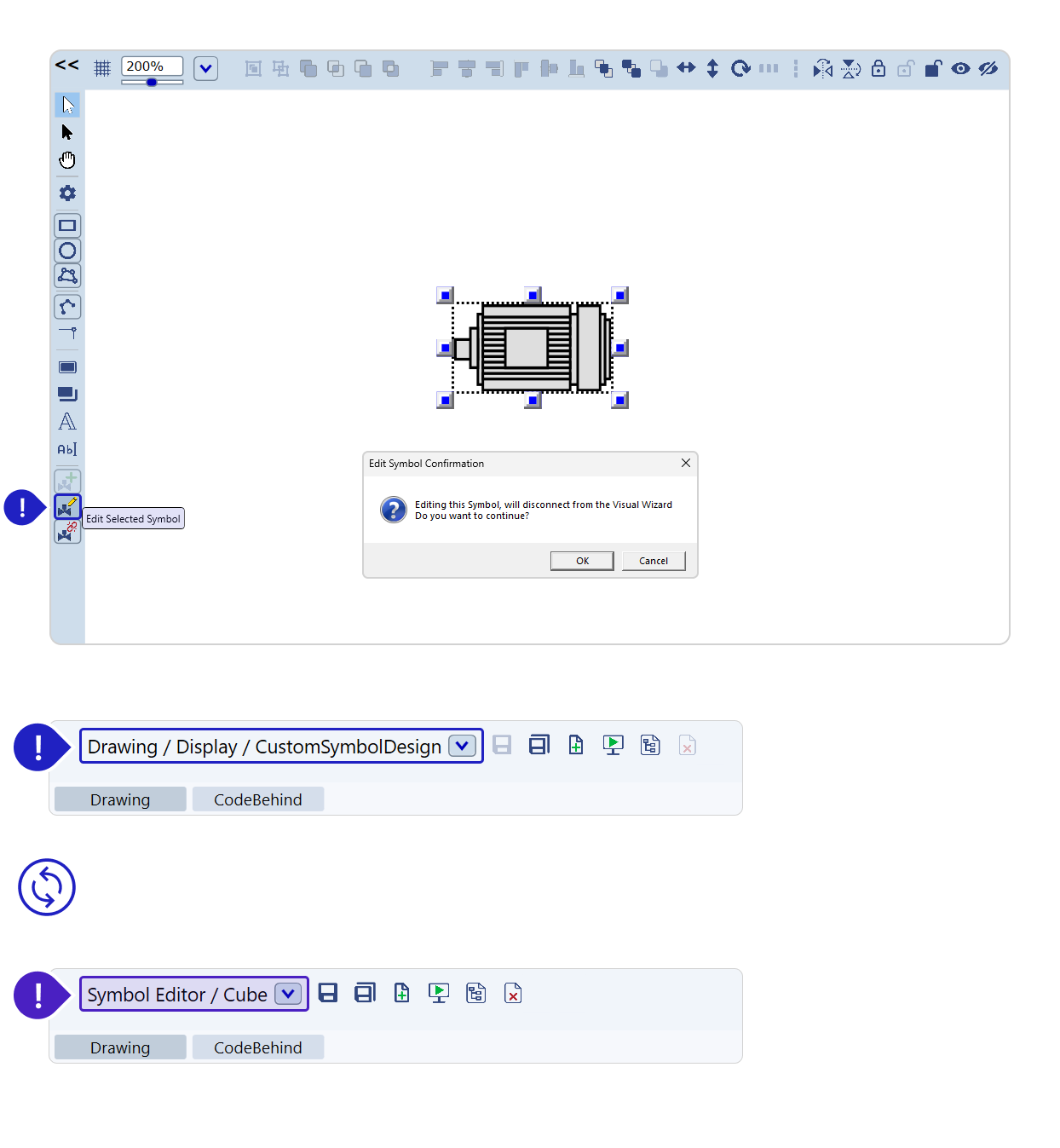
Task: Open the zoom level dropdown arrow
Action: coord(205,68)
